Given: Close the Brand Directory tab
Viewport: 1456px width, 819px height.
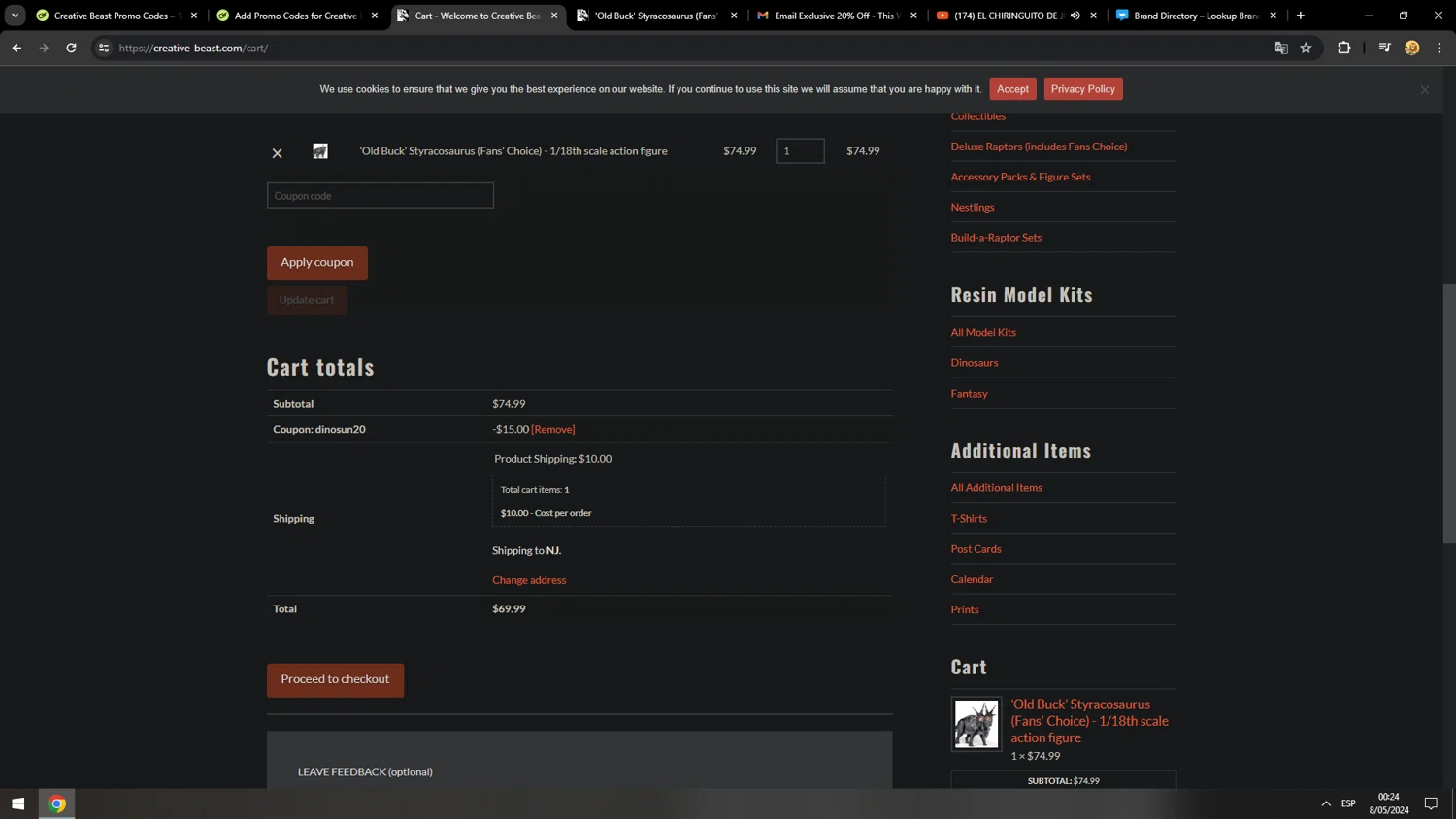Looking at the screenshot, I should (x=1274, y=16).
